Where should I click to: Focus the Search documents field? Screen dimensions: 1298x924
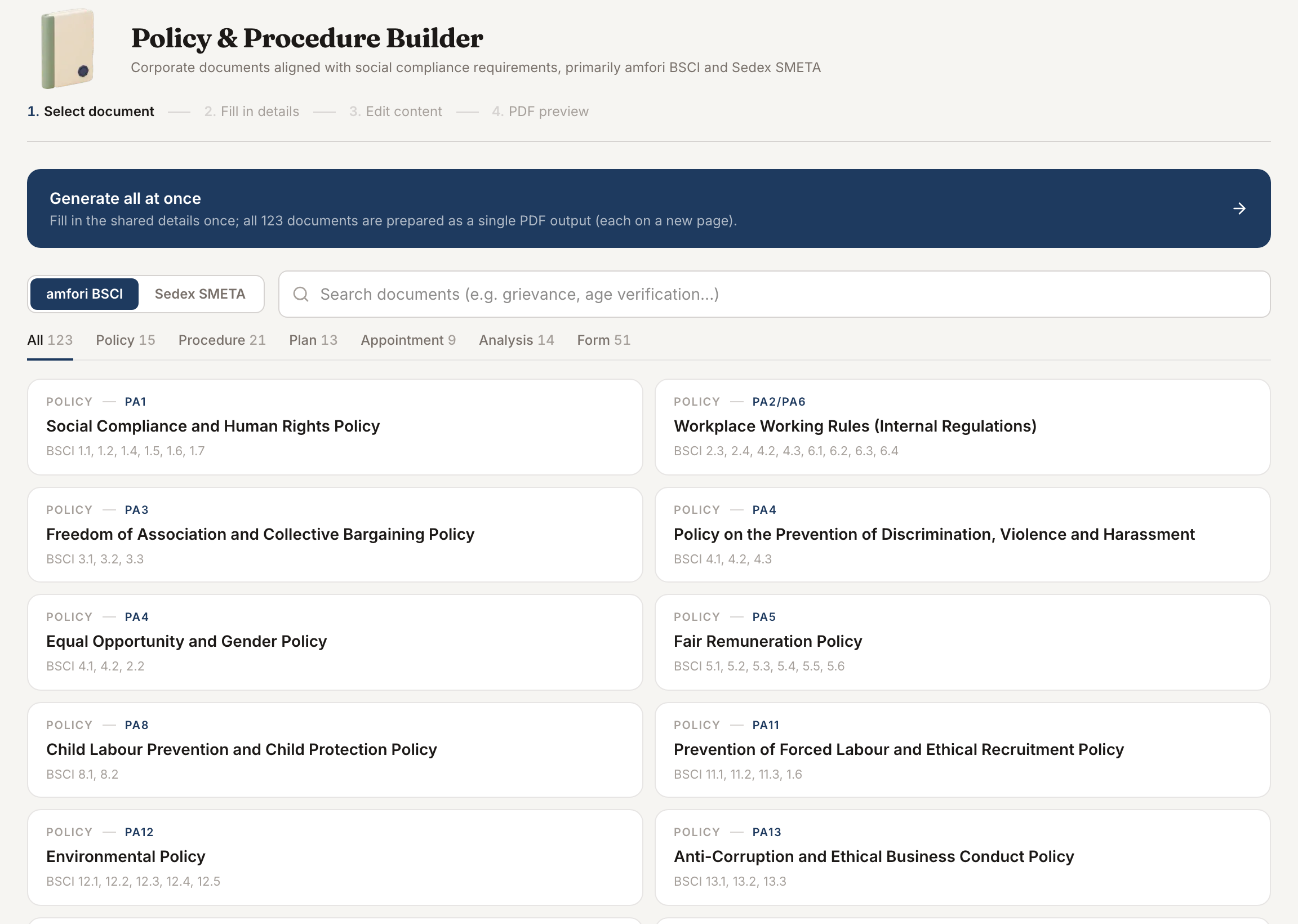774,294
